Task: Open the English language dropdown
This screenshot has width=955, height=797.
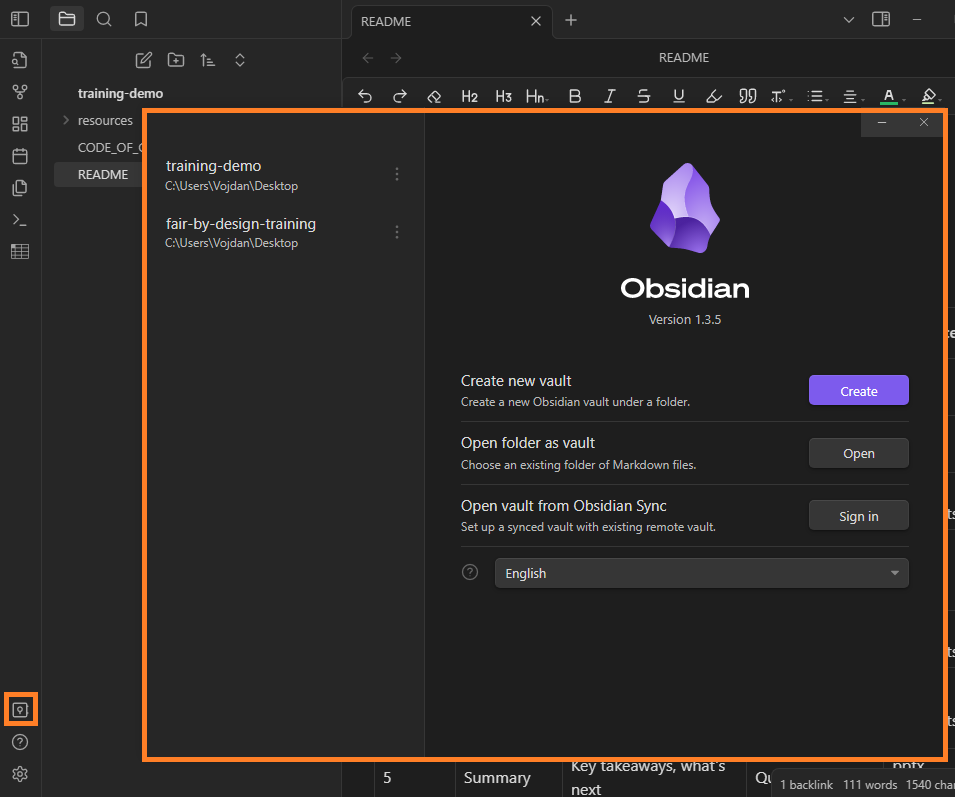Action: [701, 572]
